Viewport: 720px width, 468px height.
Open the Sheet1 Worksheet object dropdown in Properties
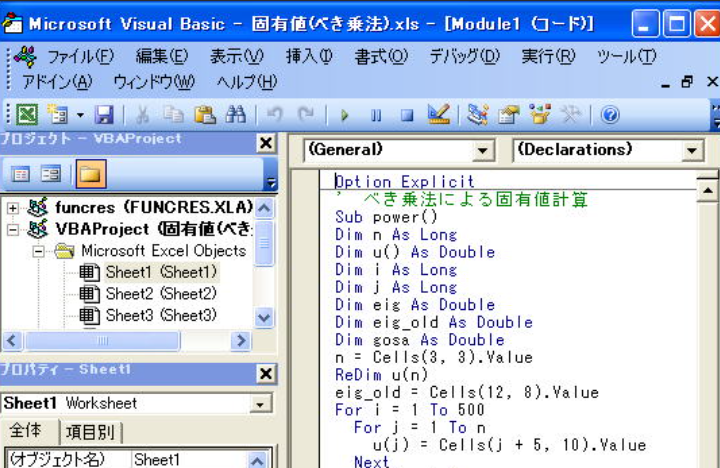pos(260,404)
